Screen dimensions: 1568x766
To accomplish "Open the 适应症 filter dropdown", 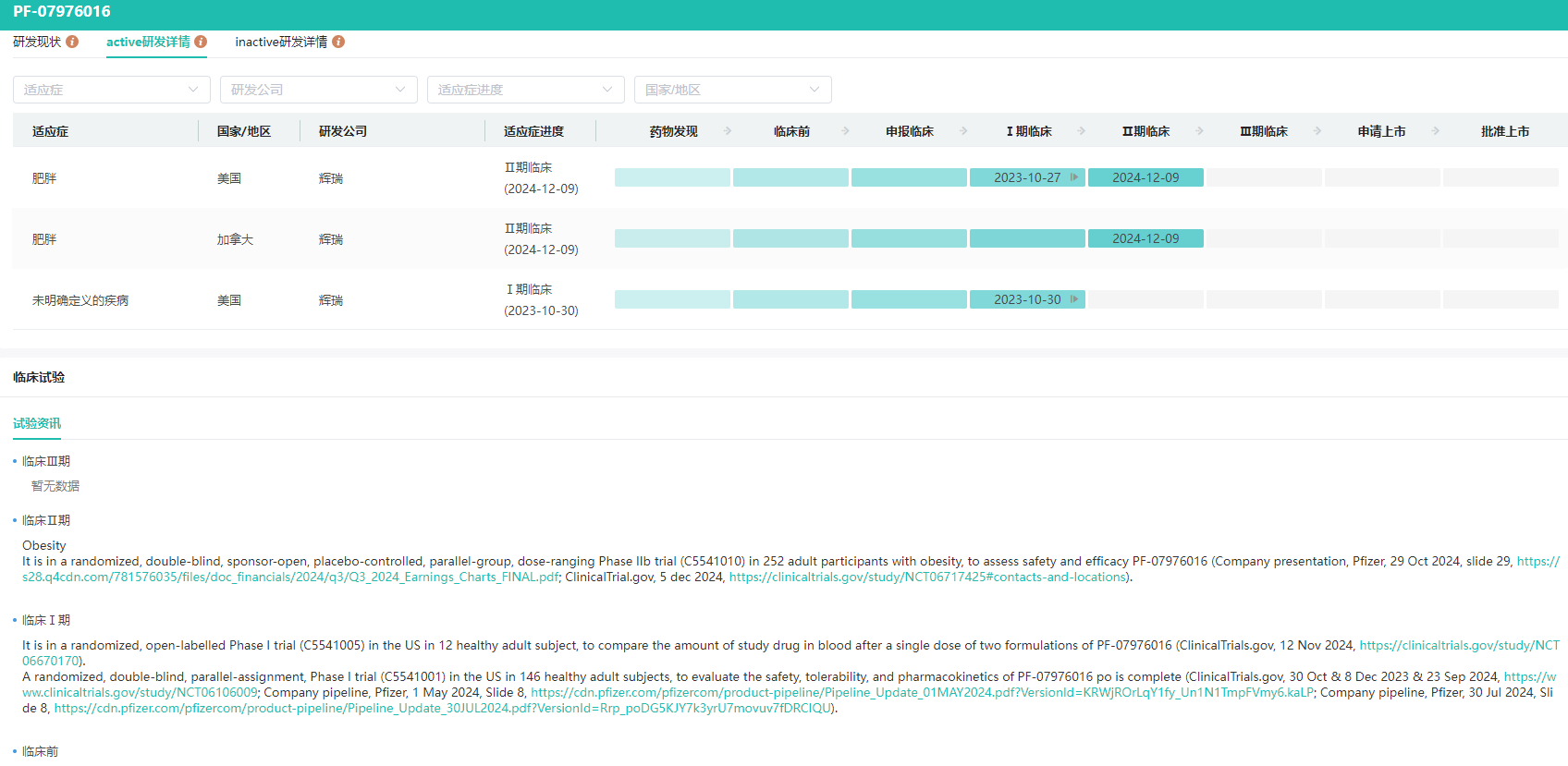I will (x=111, y=90).
